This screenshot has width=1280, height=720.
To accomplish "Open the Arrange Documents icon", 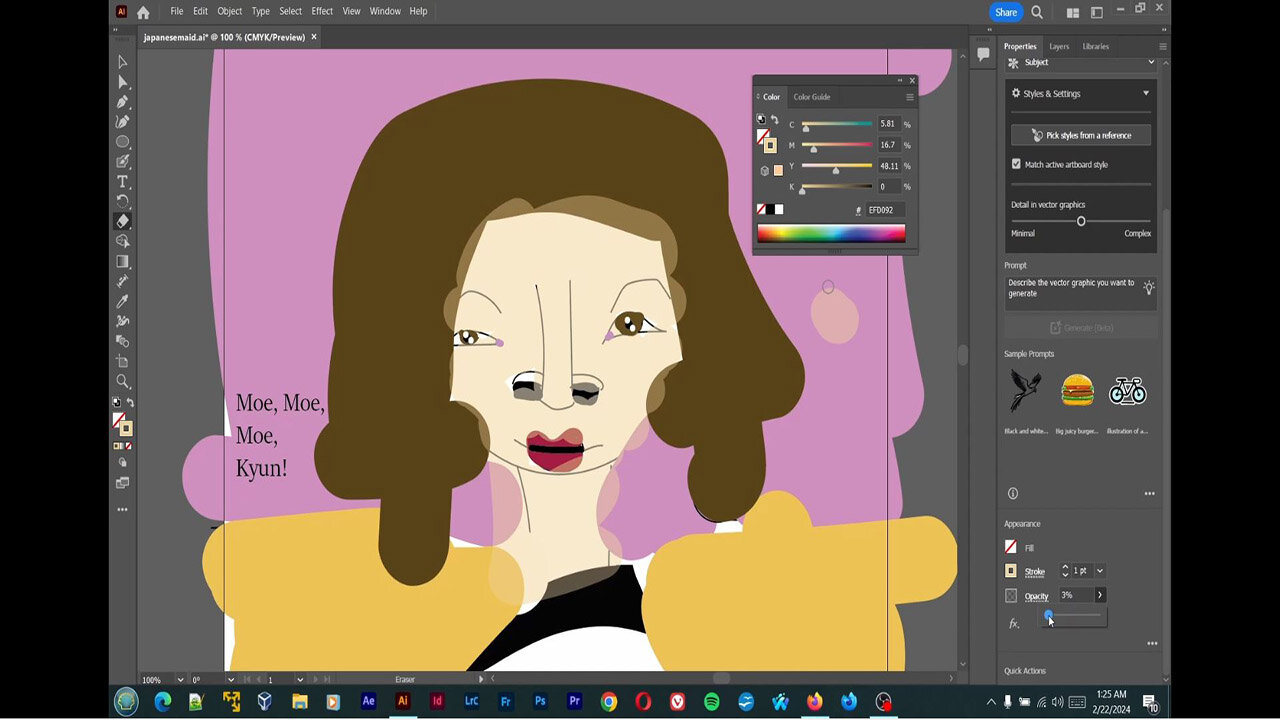I will point(1073,12).
